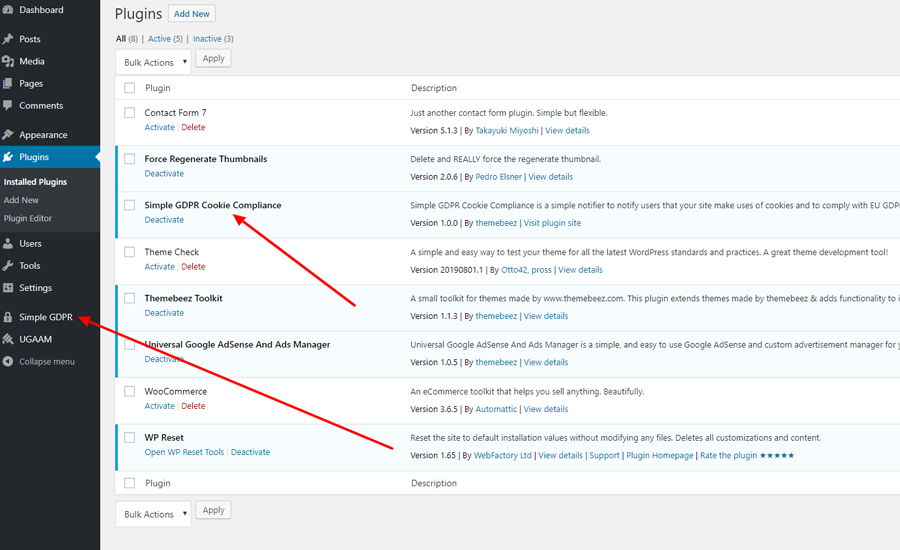Viewport: 900px width, 550px height.
Task: Filter plugins by Active (5)
Action: [x=165, y=39]
